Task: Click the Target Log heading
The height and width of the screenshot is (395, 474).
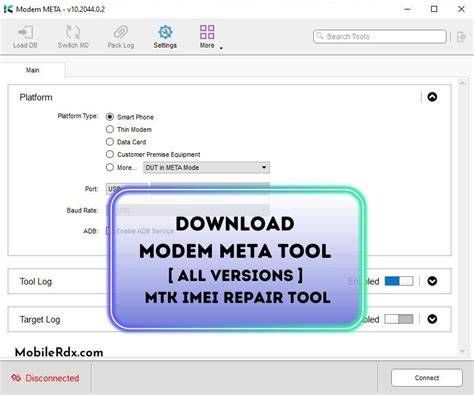Action: (x=40, y=320)
